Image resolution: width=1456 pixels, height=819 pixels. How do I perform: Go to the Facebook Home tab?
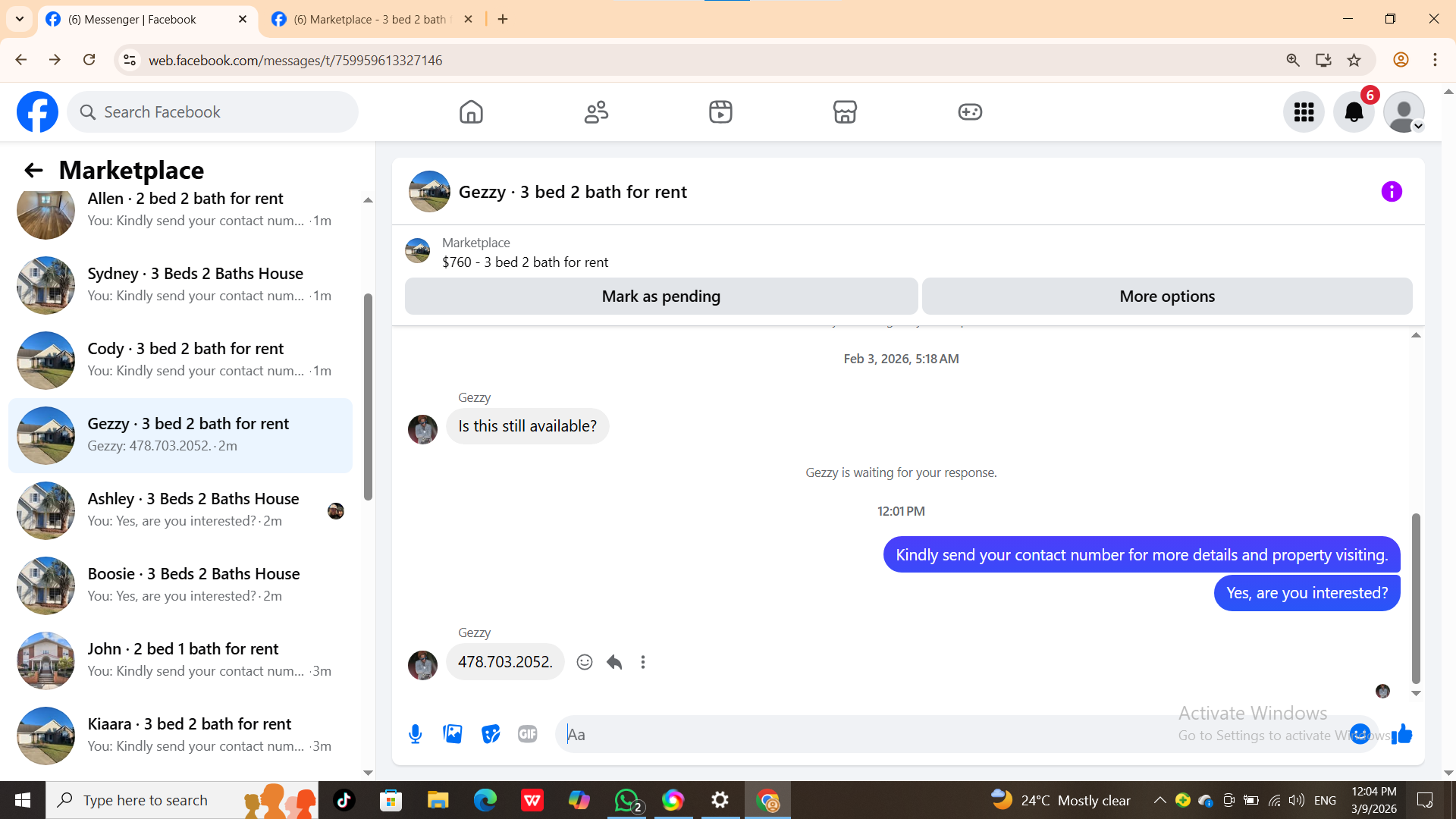click(x=471, y=112)
